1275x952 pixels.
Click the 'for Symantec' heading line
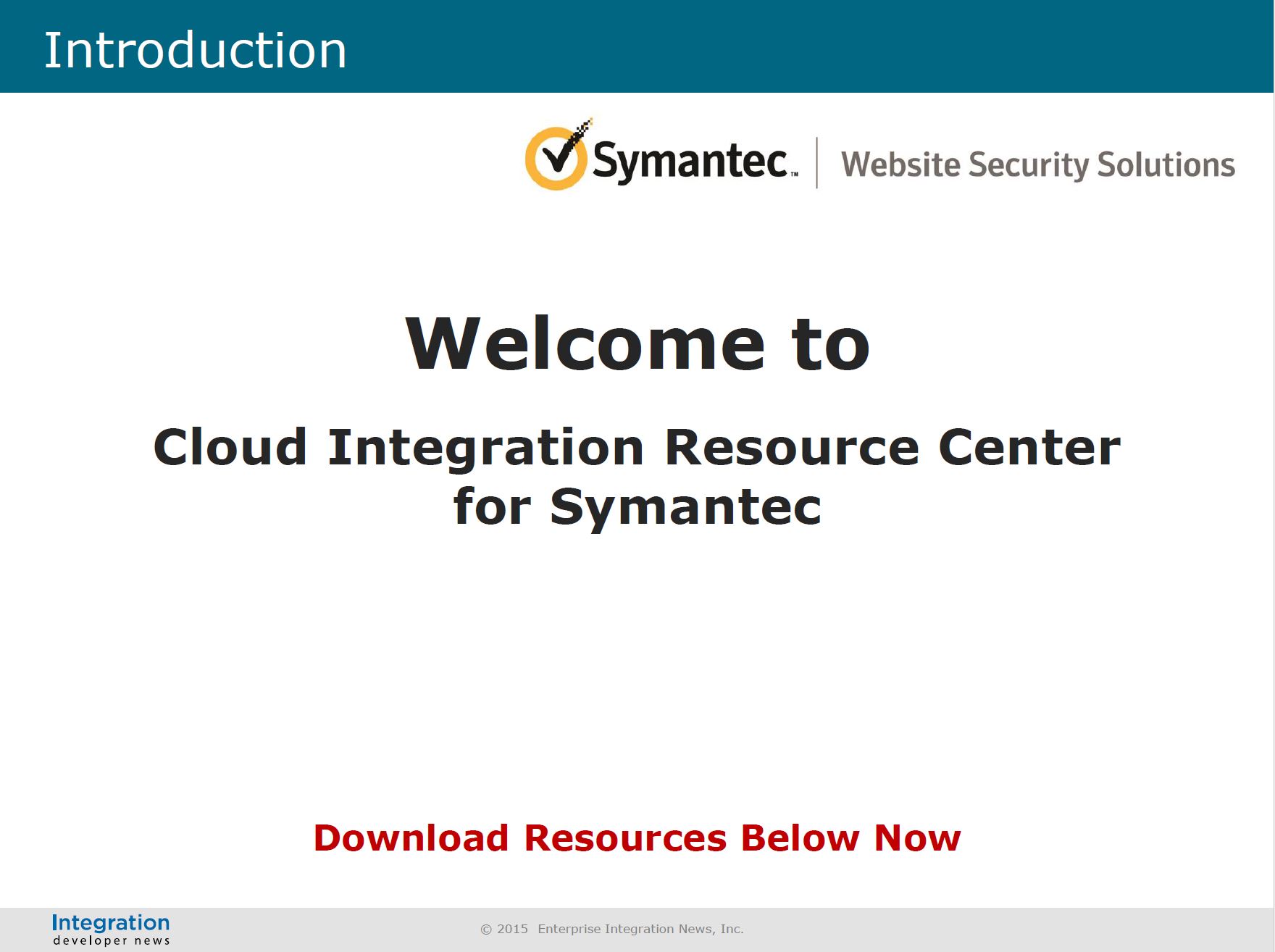tap(637, 507)
